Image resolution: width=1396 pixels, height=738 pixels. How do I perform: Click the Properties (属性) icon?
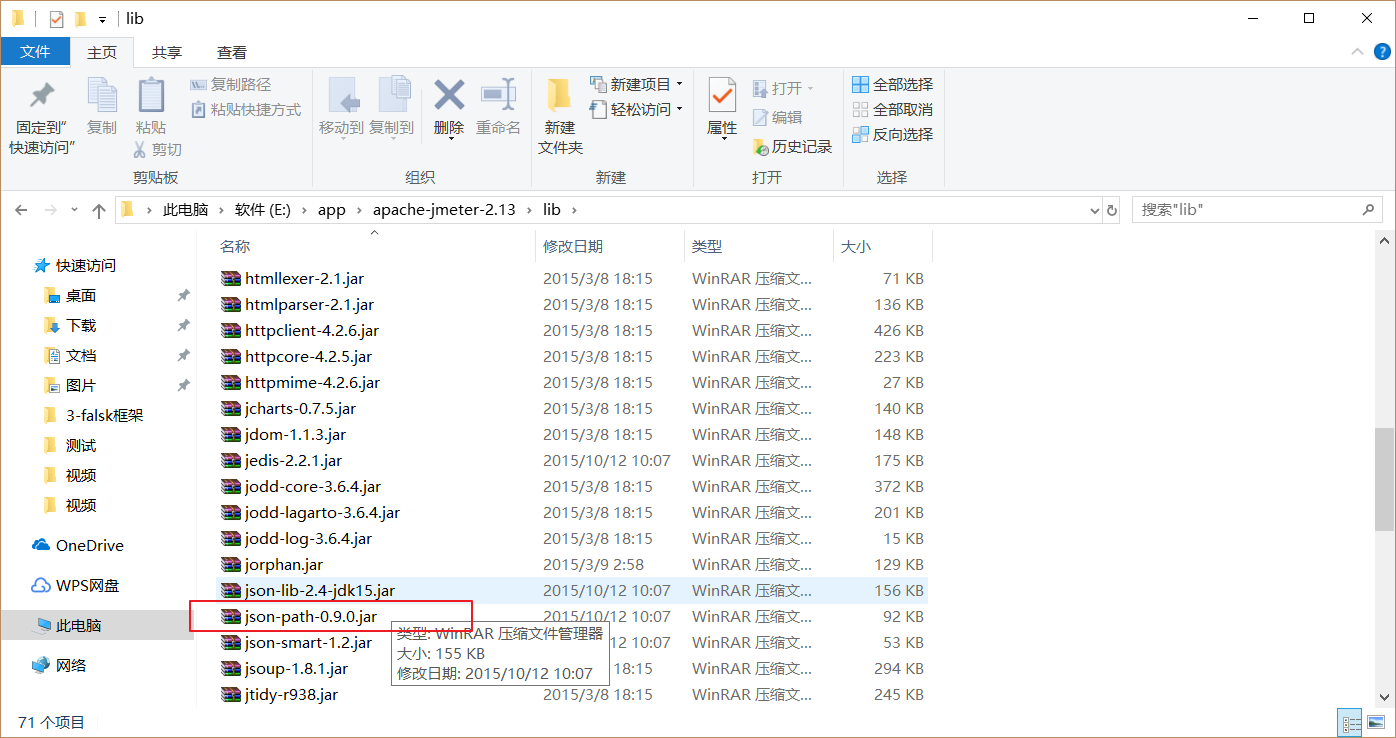click(x=722, y=96)
